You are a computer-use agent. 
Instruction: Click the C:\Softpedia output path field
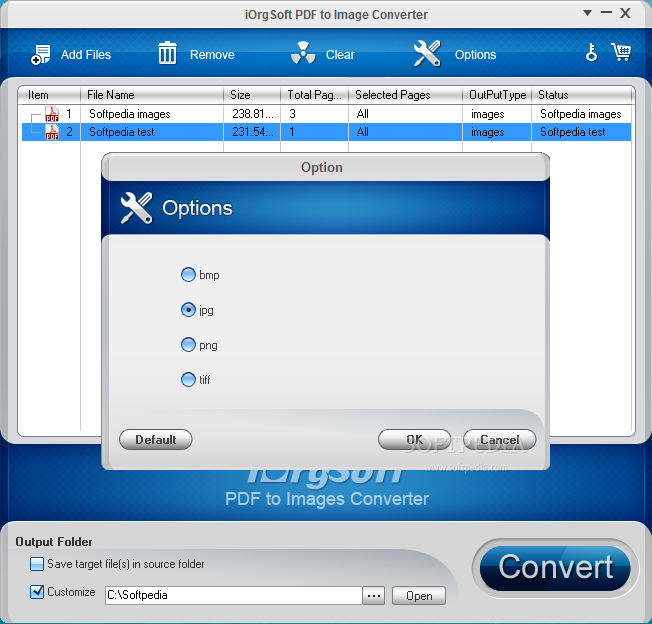tap(234, 595)
